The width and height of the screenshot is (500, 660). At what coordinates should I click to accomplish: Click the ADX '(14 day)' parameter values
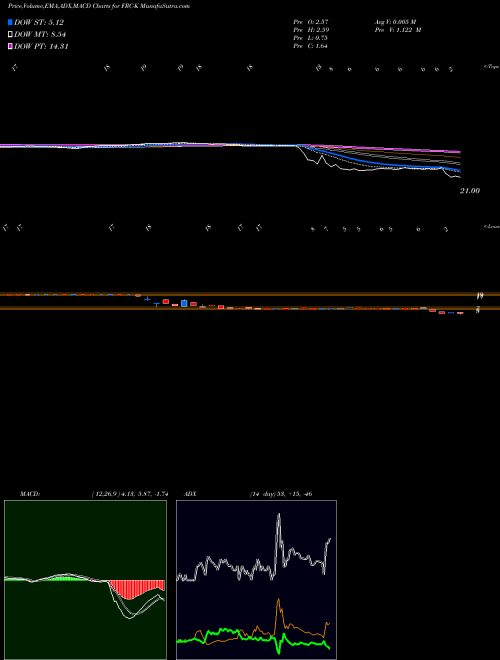pos(280,494)
